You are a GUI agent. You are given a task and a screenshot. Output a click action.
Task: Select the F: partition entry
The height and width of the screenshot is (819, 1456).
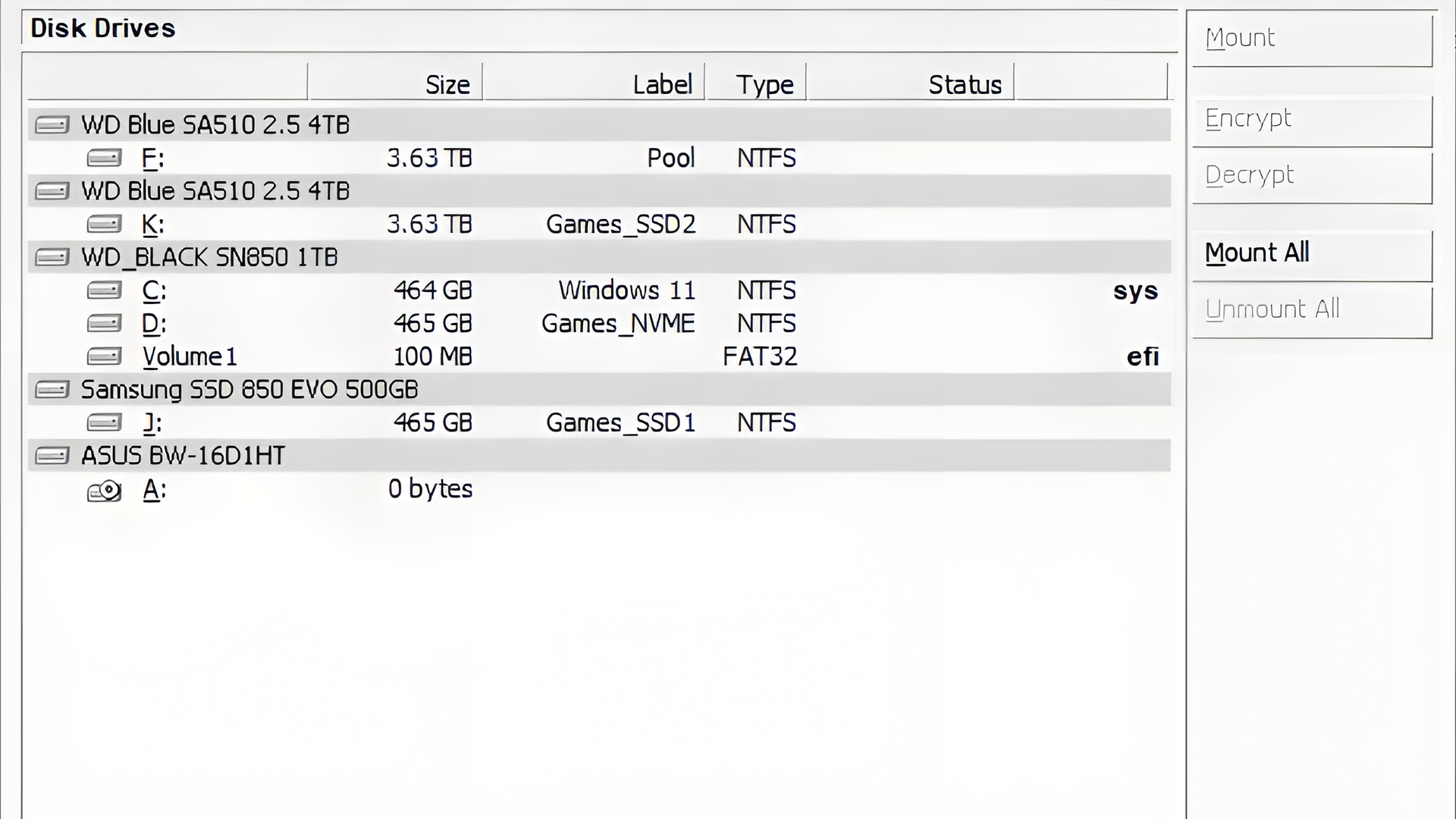pyautogui.click(x=599, y=158)
